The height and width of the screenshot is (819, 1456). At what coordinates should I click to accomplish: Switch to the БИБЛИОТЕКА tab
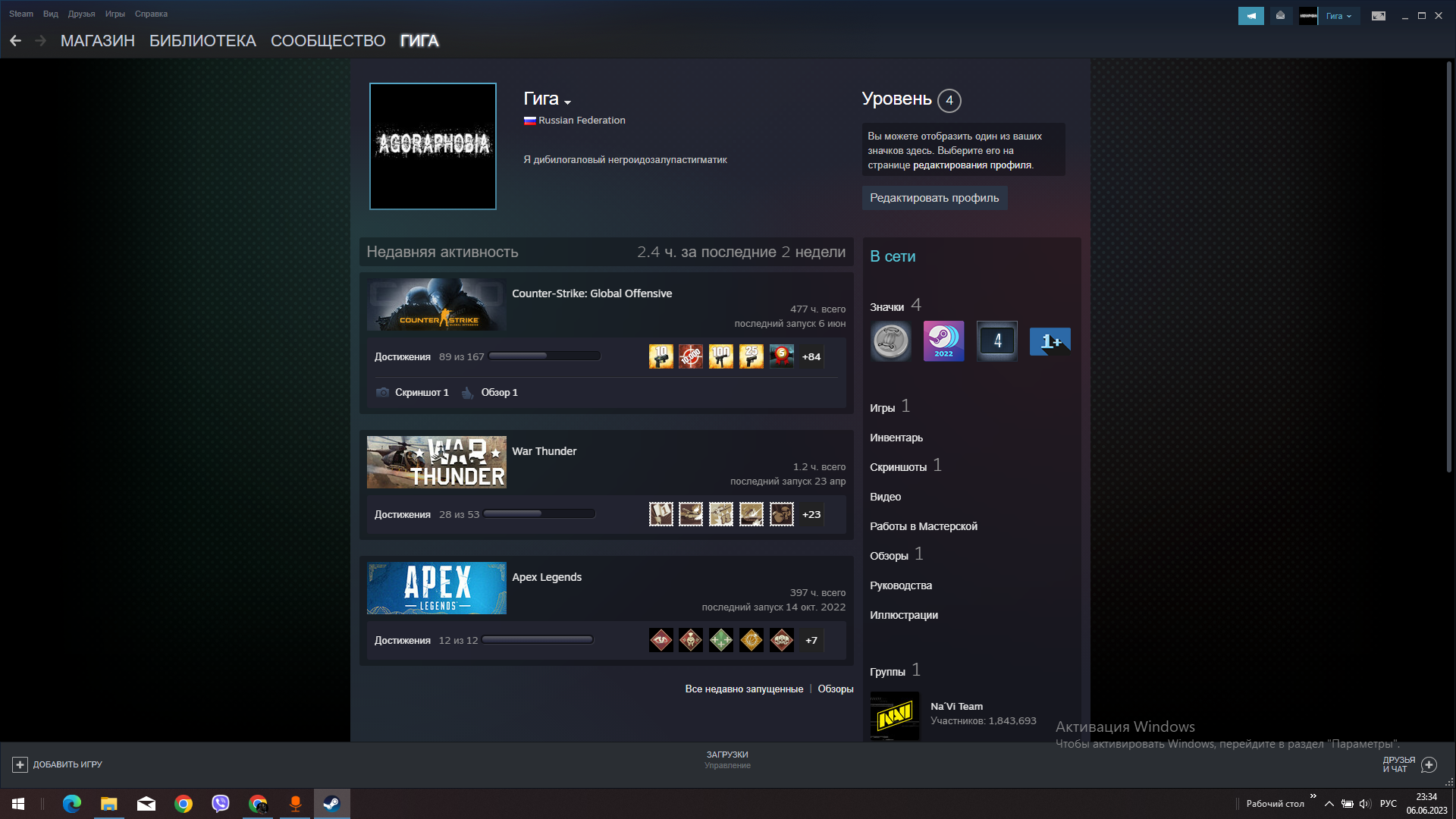coord(202,41)
